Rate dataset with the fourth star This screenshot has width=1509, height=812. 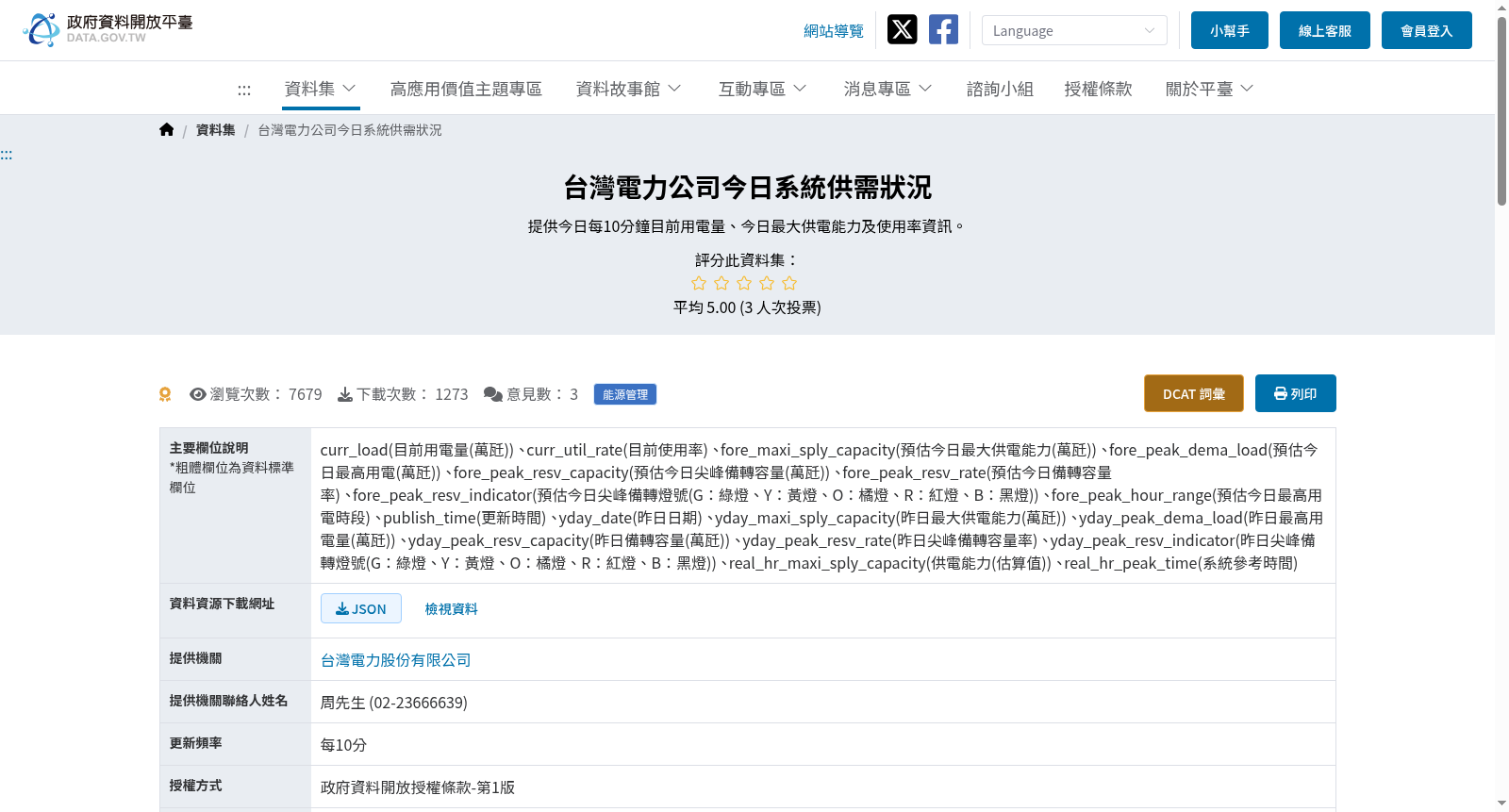coord(767,283)
